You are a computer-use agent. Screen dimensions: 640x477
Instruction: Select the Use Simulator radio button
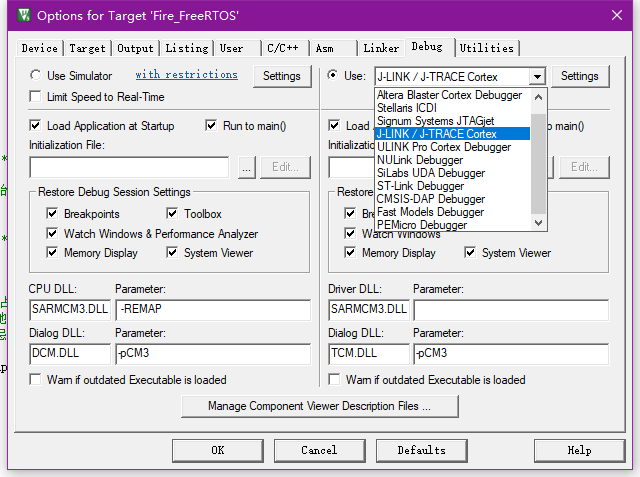pos(36,75)
